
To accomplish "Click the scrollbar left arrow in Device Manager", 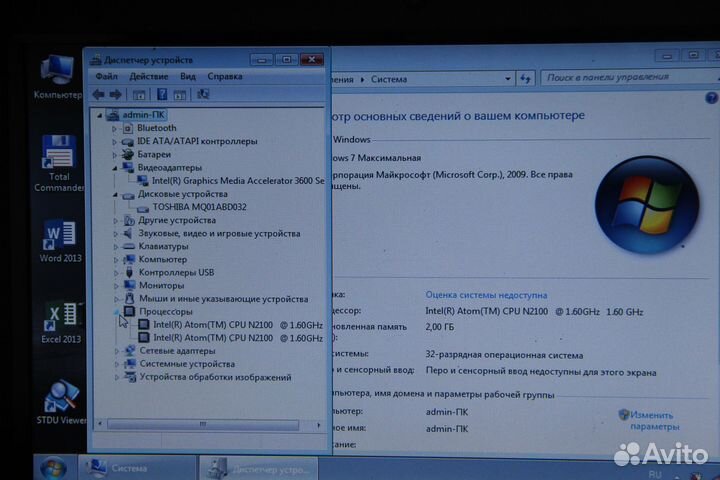I will 100,424.
